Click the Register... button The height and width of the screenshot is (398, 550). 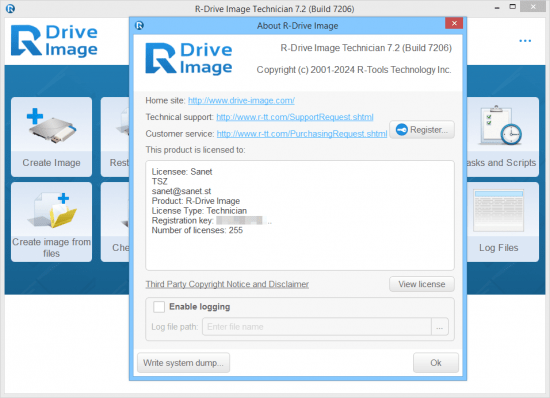click(x=422, y=130)
